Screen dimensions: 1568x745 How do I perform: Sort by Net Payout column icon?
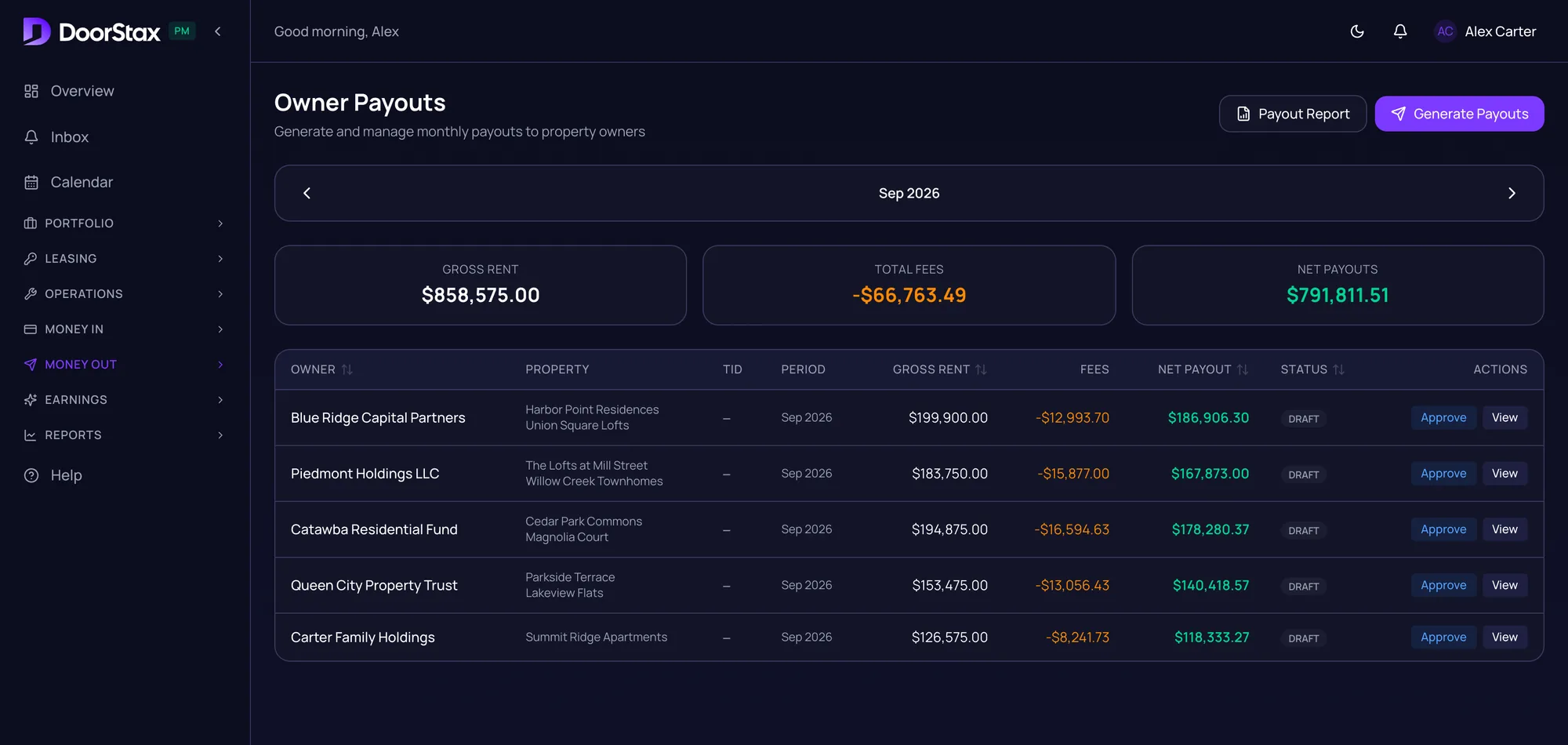pyautogui.click(x=1243, y=369)
